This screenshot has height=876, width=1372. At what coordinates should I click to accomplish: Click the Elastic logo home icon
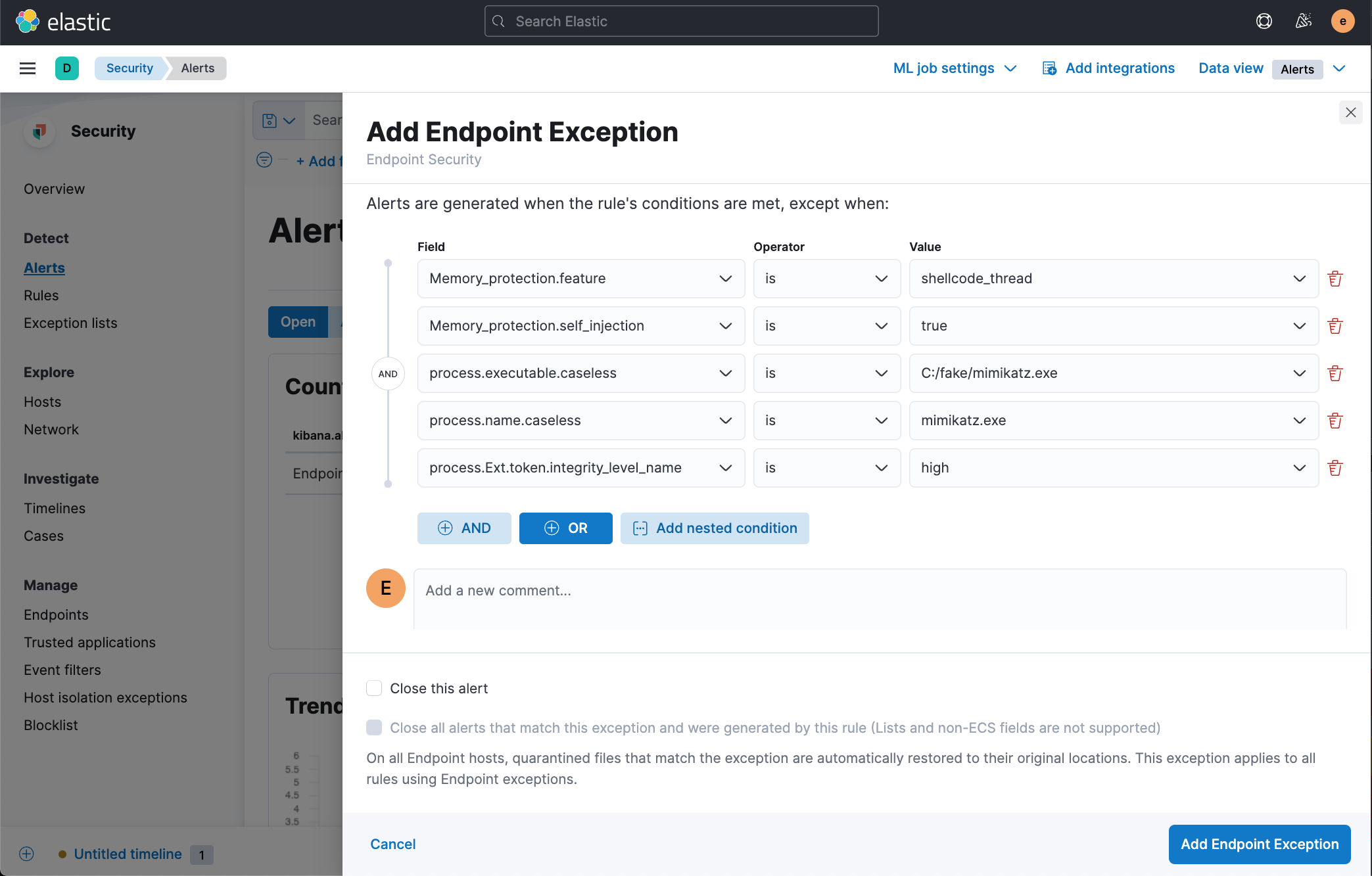click(28, 22)
